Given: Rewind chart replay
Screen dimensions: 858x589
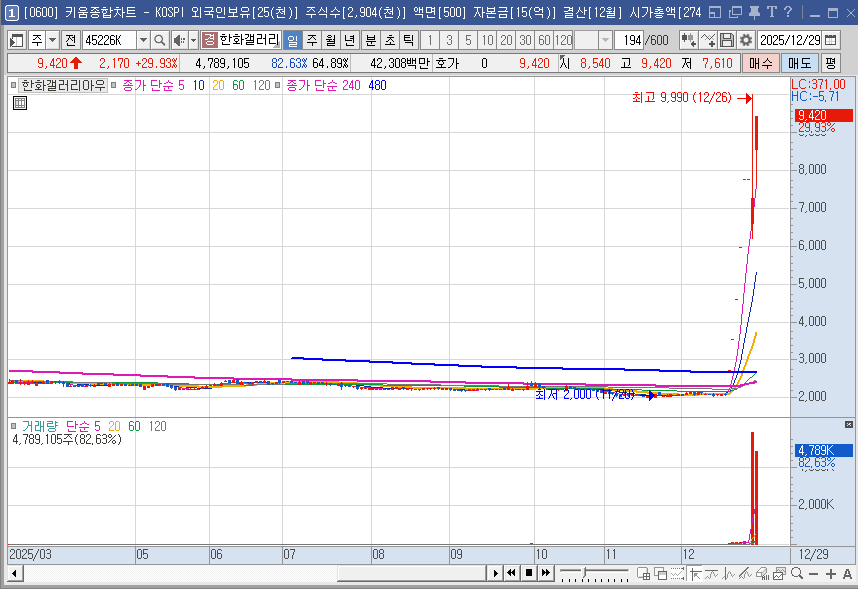Looking at the screenshot, I should (511, 573).
